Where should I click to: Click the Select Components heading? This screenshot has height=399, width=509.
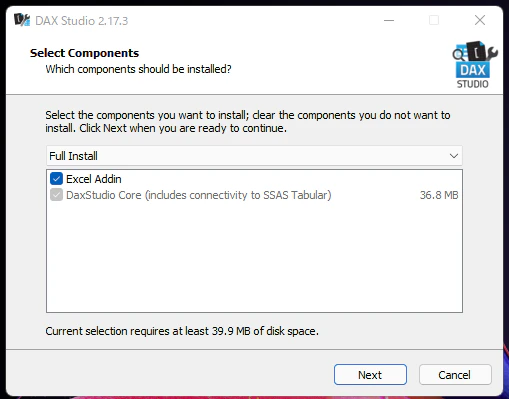point(84,53)
